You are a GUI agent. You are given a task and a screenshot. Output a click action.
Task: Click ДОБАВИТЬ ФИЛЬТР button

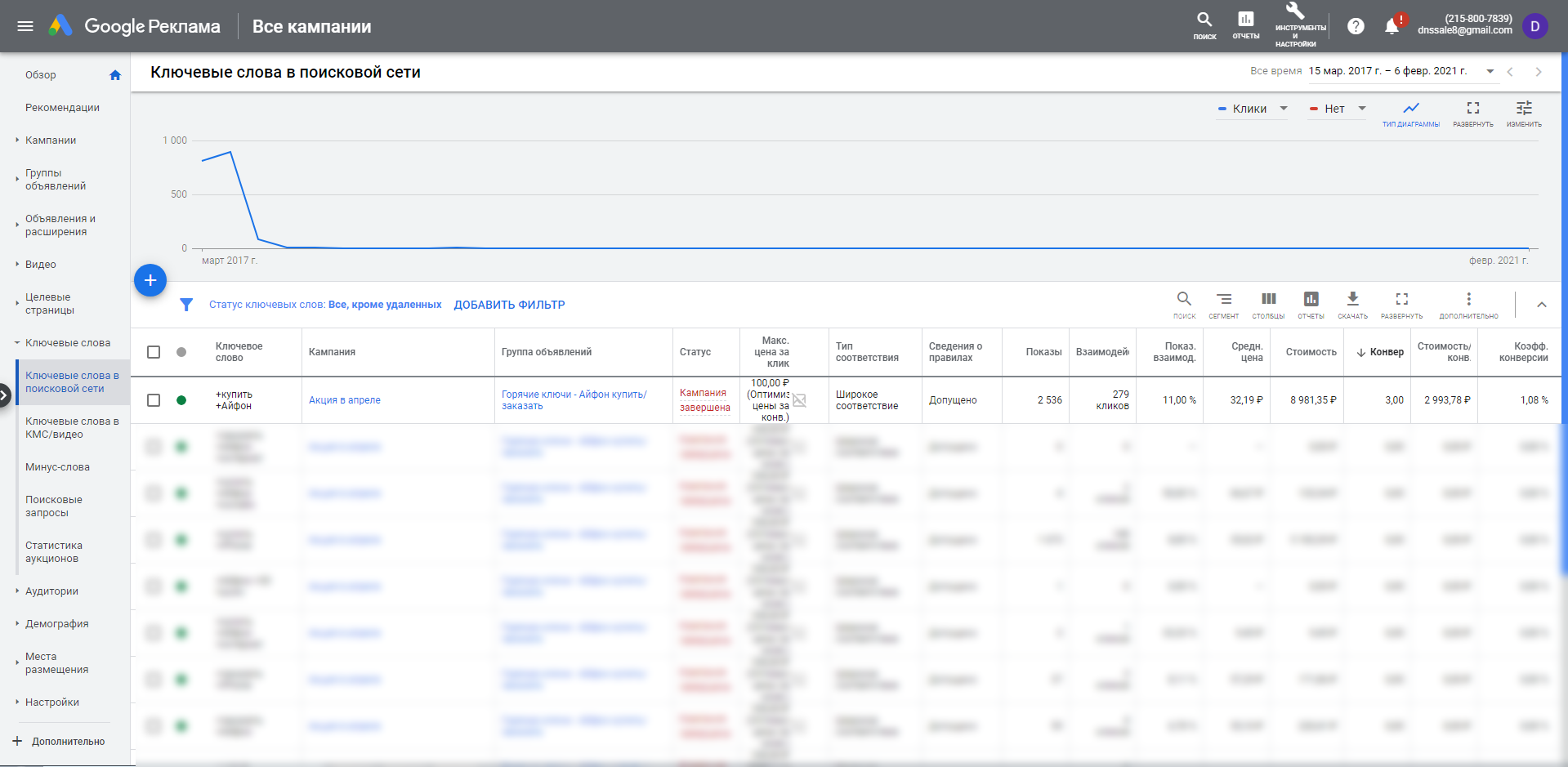[x=509, y=305]
